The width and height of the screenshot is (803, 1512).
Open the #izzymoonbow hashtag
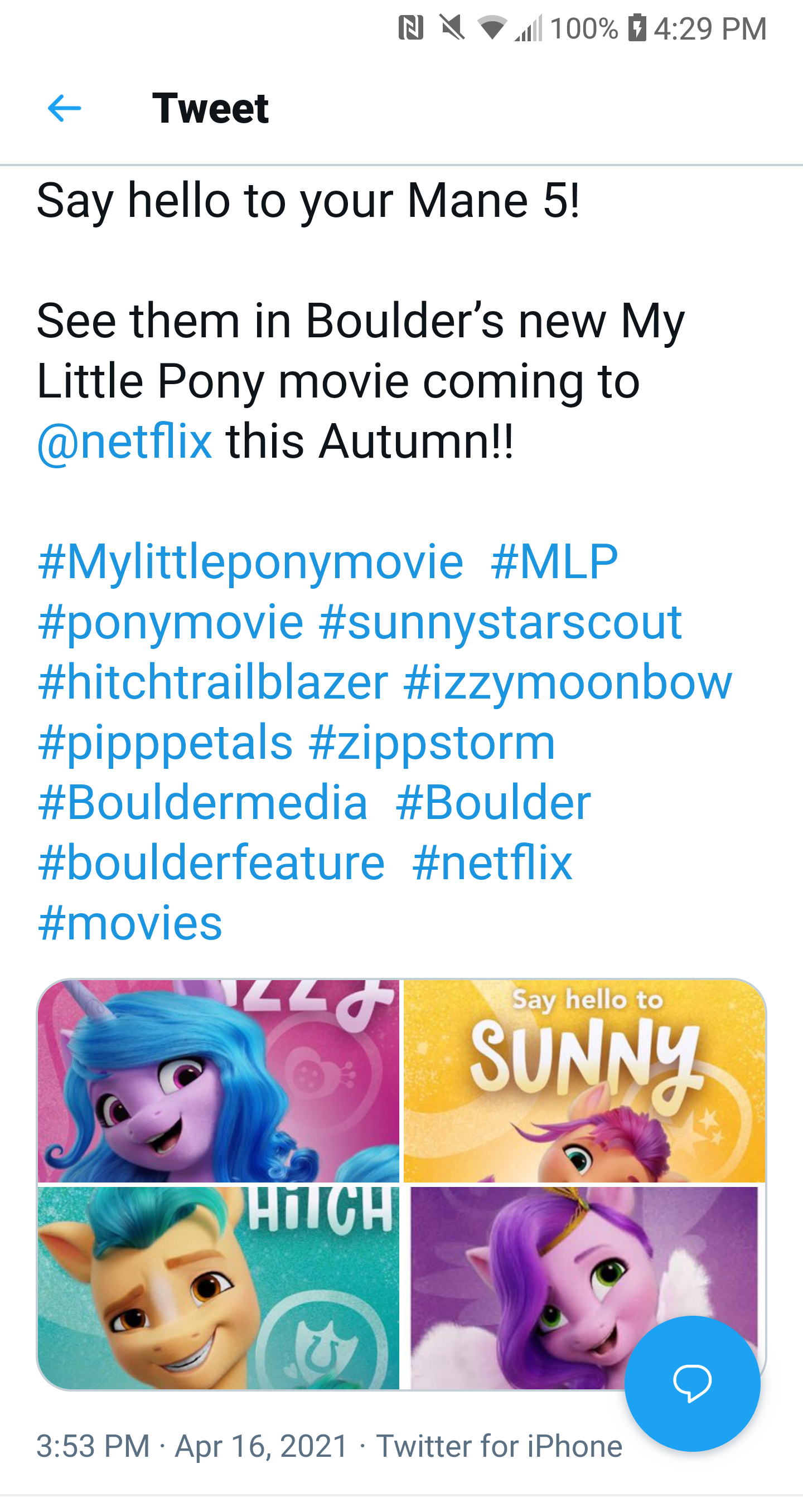coord(568,682)
